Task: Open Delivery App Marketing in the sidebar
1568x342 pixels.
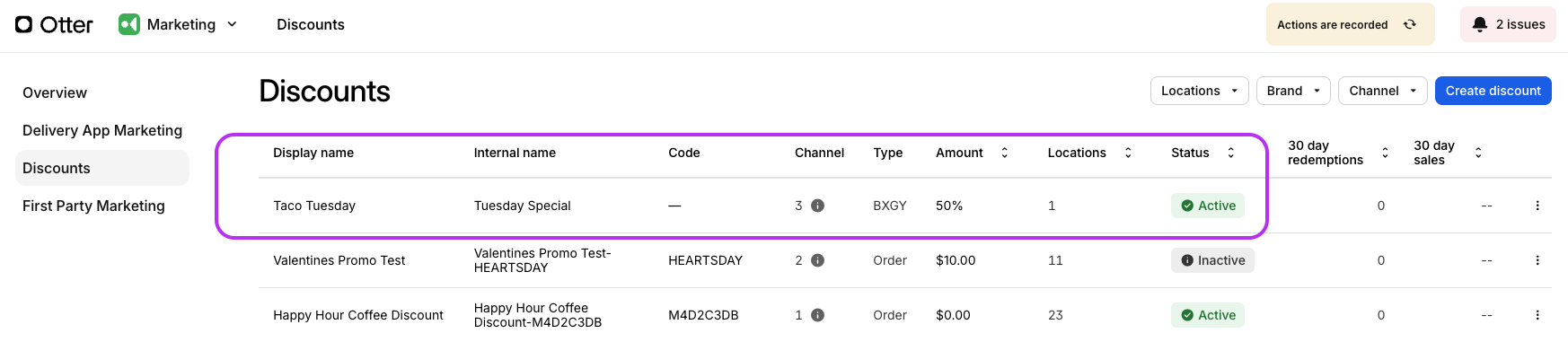Action: pyautogui.click(x=102, y=130)
